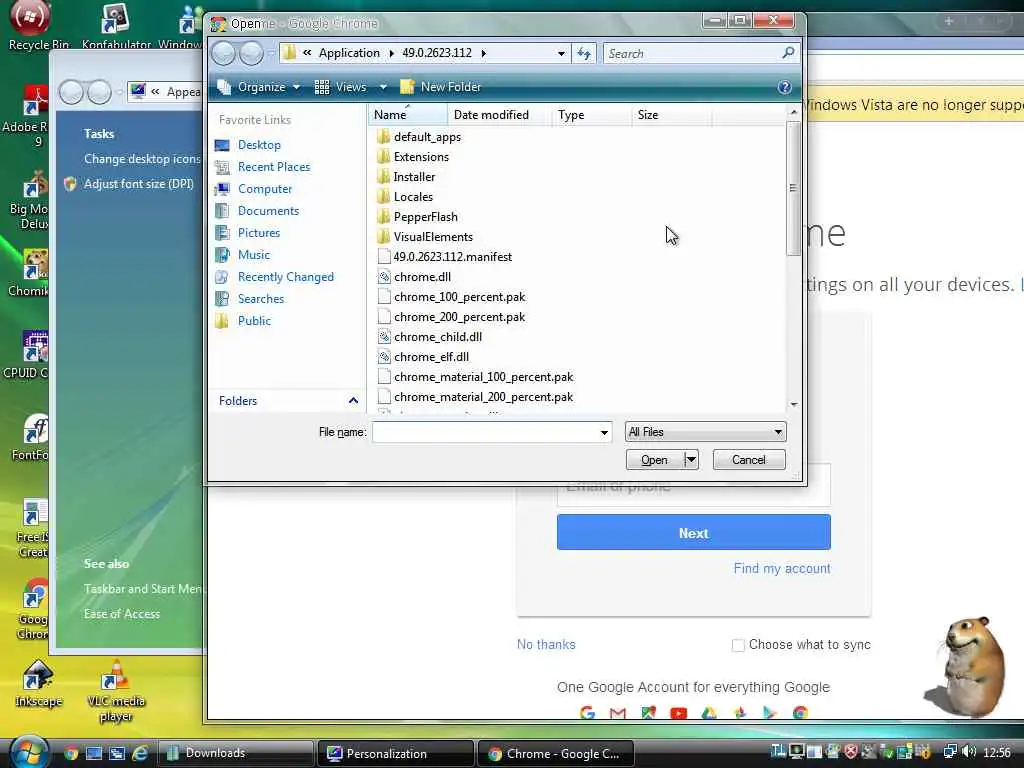
Task: Click the search magnifier icon in the Open dialog
Action: (x=788, y=53)
